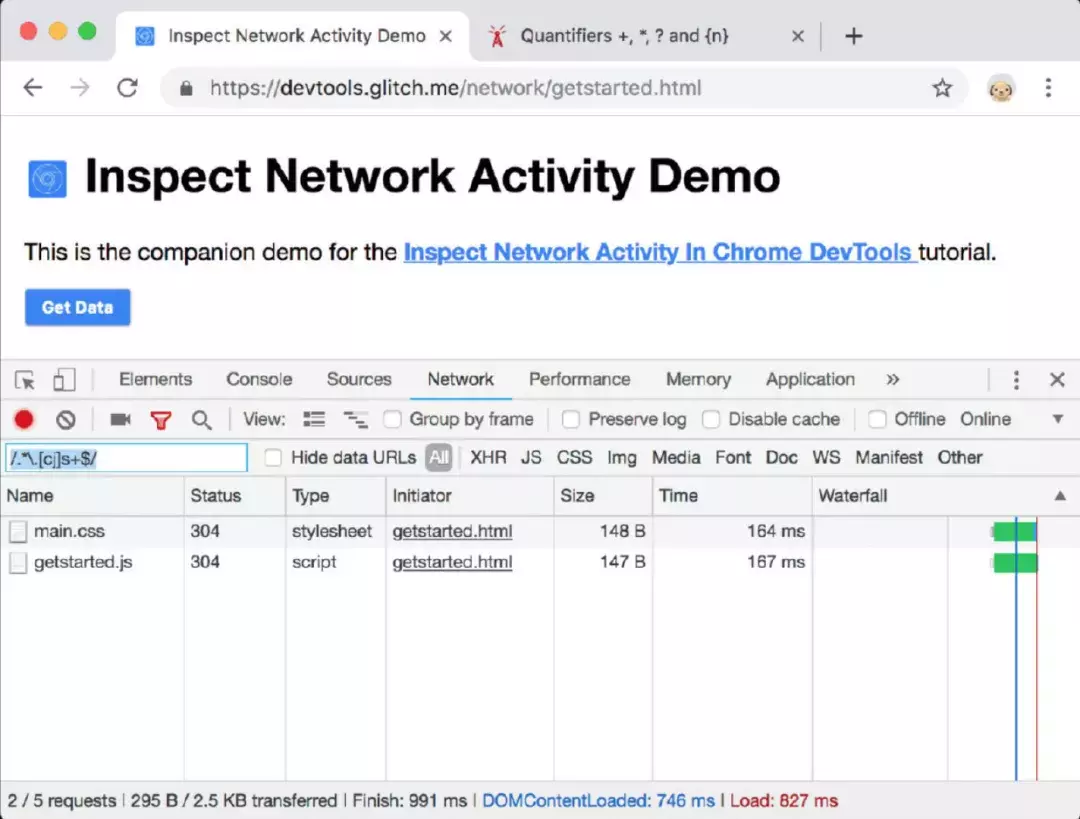The width and height of the screenshot is (1080, 819).
Task: Toggle the red filter funnel icon
Action: [x=160, y=420]
